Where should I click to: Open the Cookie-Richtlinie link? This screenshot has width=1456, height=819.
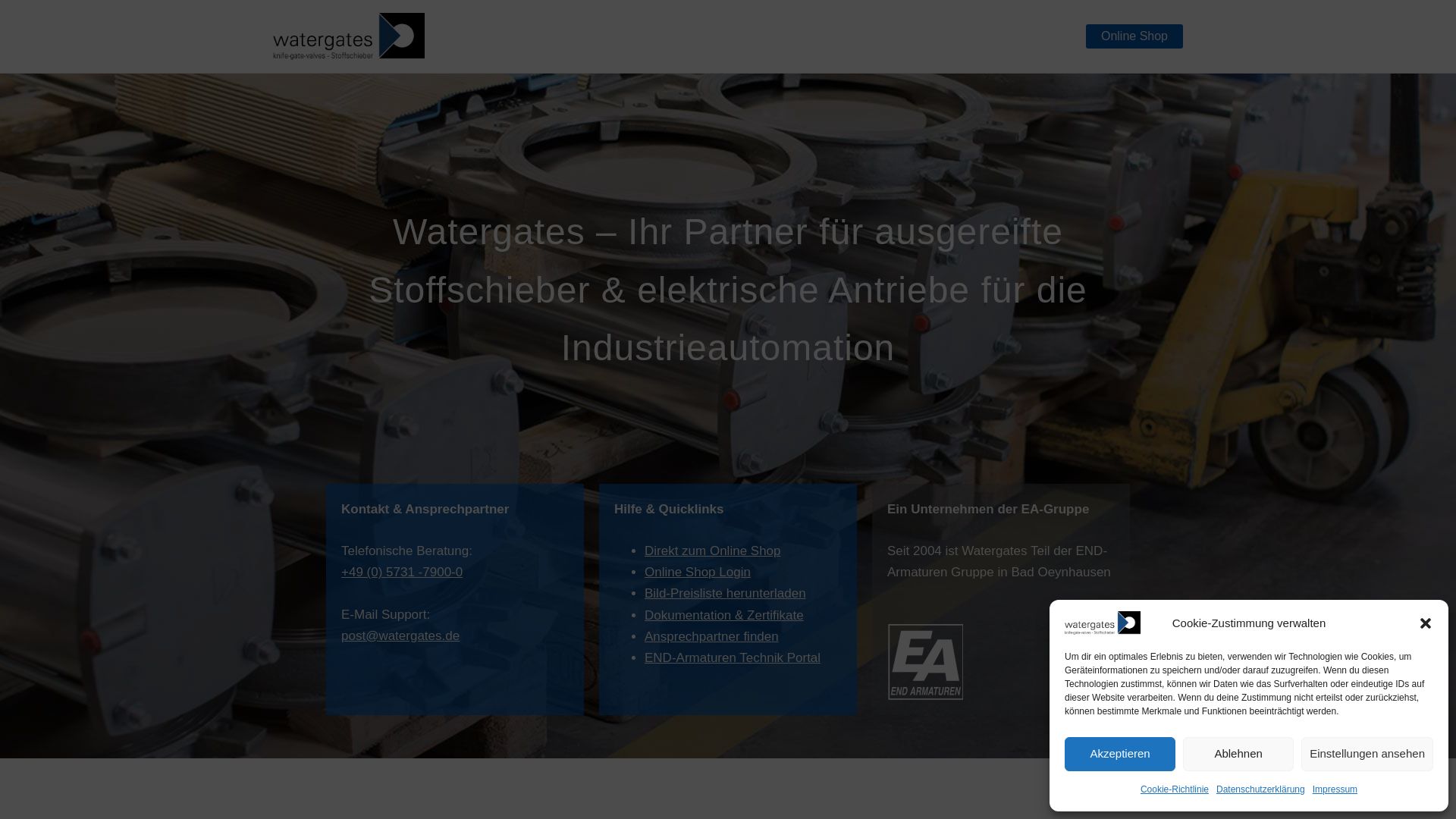pyautogui.click(x=1175, y=789)
